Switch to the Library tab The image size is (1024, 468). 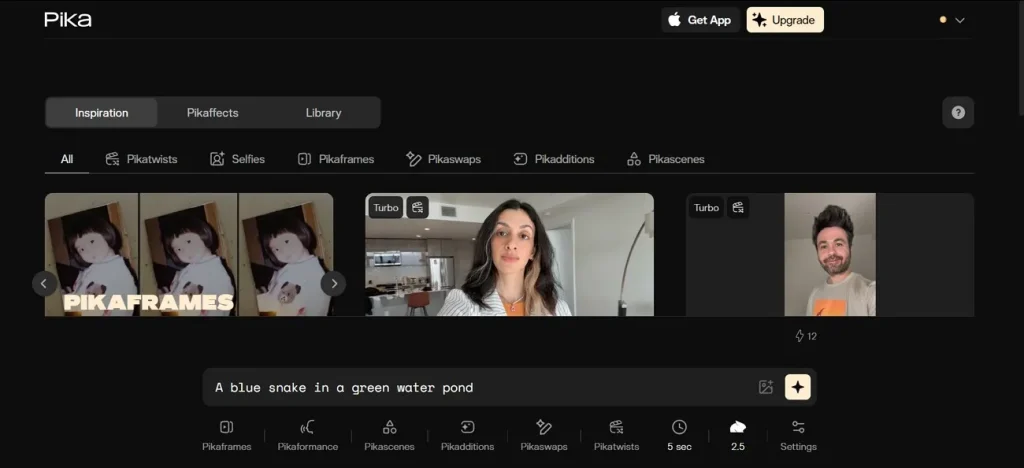323,112
